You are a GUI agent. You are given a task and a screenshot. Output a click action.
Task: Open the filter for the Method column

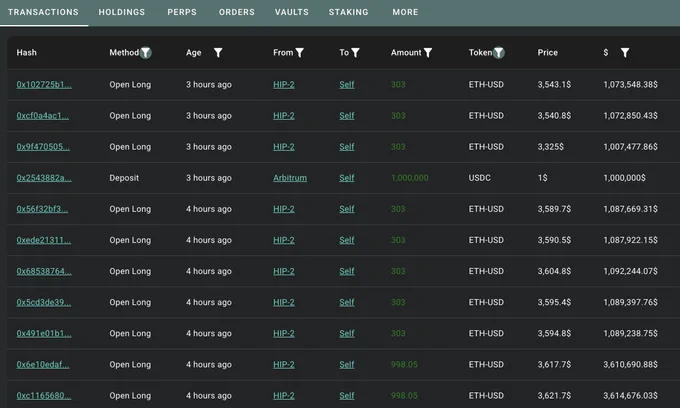click(x=146, y=53)
